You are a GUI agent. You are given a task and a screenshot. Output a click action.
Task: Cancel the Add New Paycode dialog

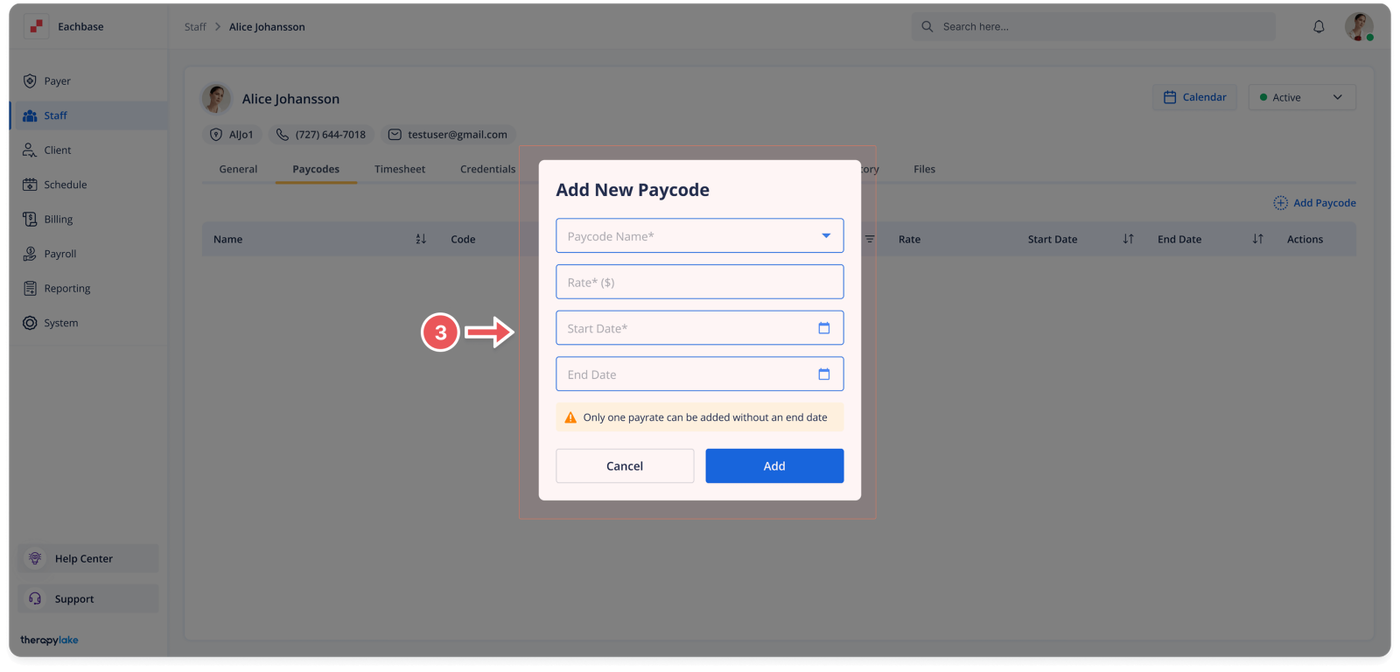point(624,466)
